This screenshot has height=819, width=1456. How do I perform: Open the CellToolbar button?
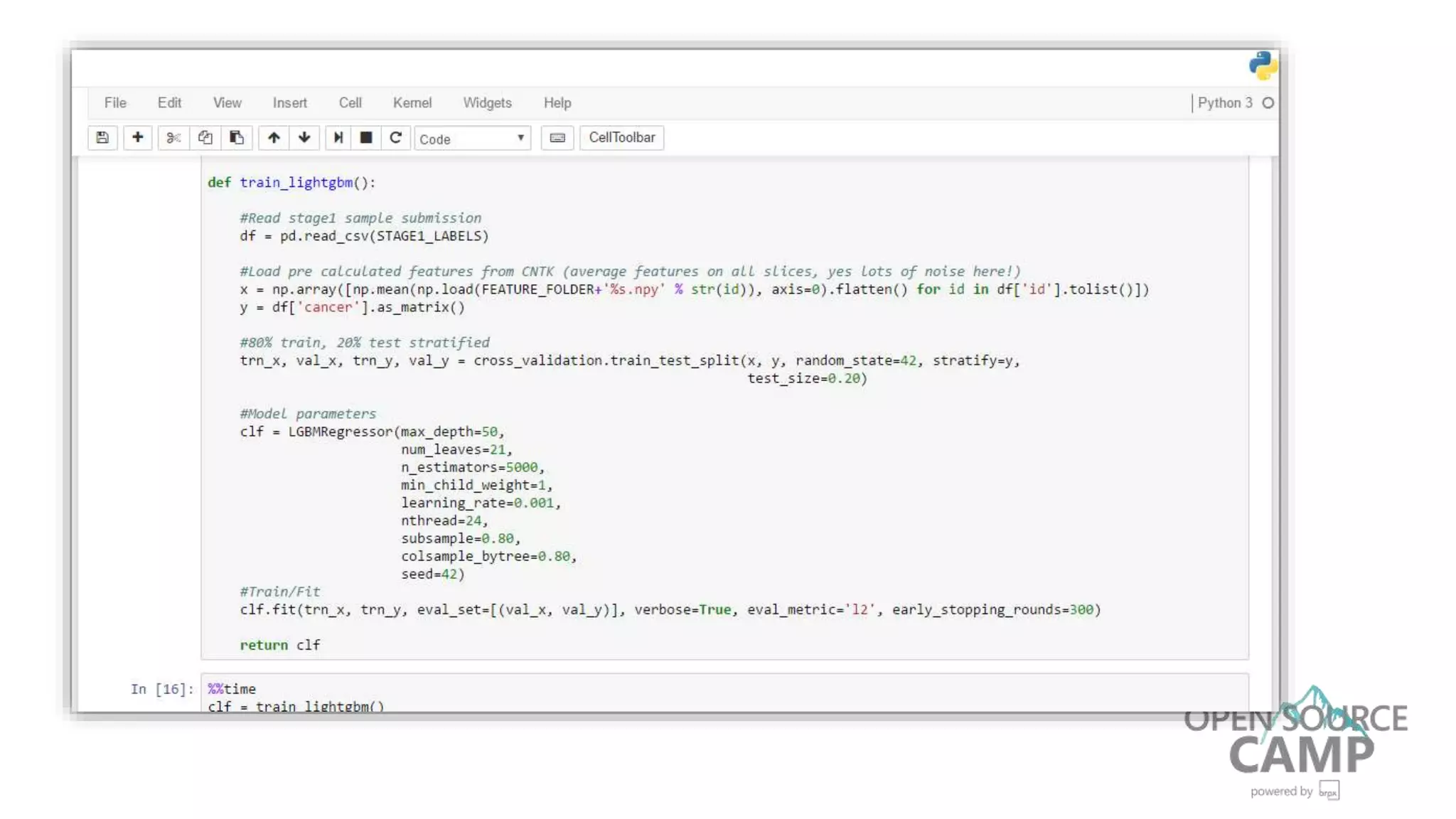[x=621, y=138]
